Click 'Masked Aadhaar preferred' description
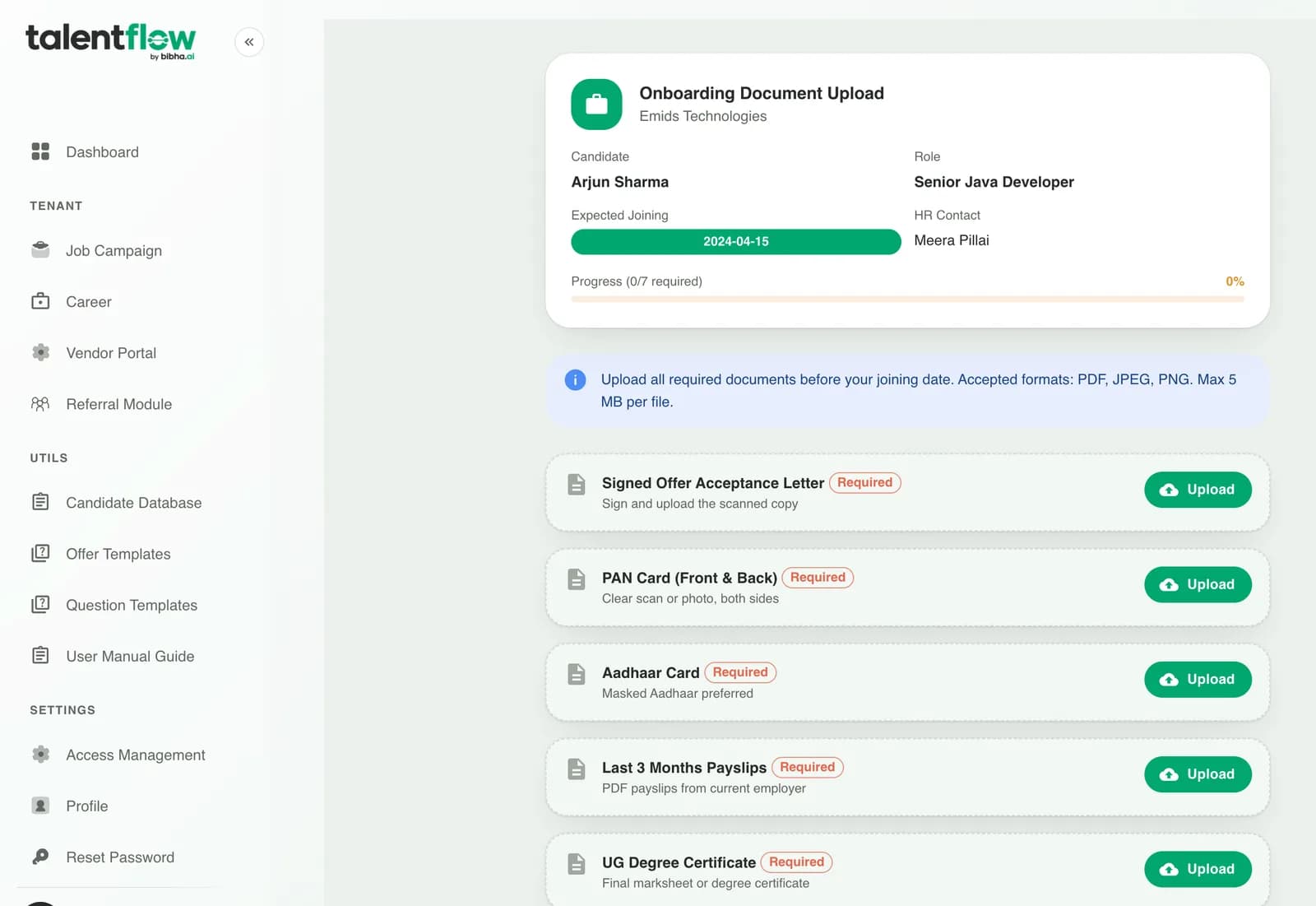This screenshot has height=906, width=1316. click(x=678, y=694)
